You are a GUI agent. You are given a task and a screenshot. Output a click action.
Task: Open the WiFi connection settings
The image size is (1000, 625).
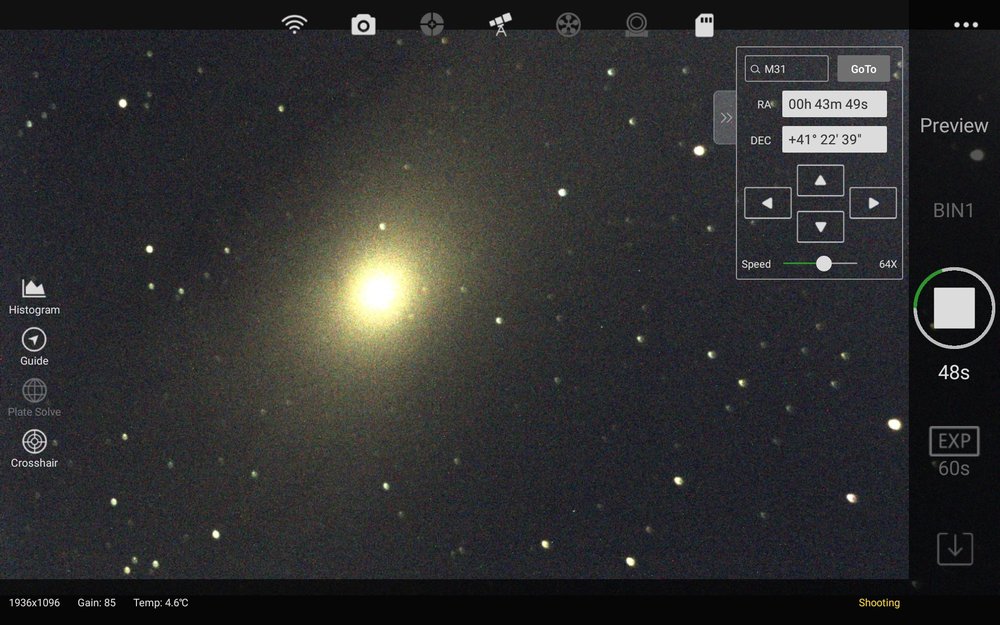pyautogui.click(x=295, y=24)
